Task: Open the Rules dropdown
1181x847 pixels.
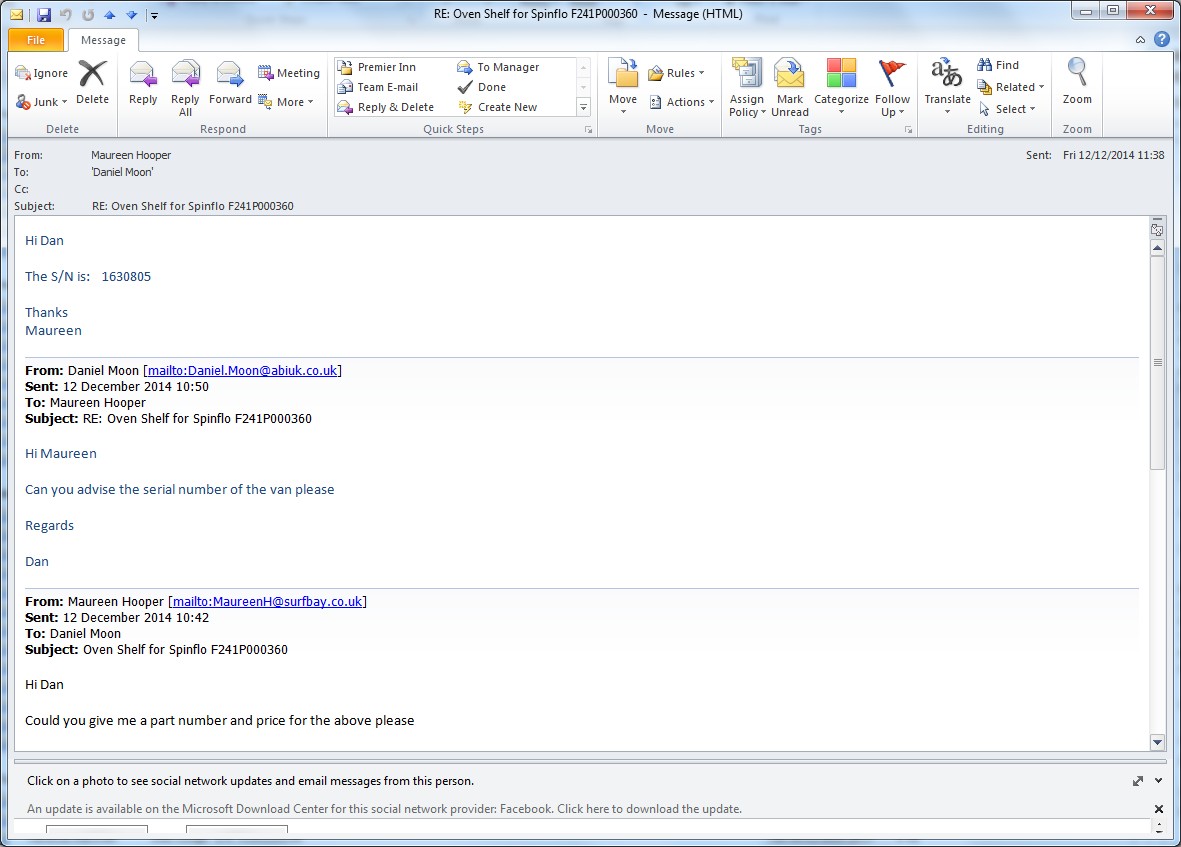Action: click(x=677, y=73)
